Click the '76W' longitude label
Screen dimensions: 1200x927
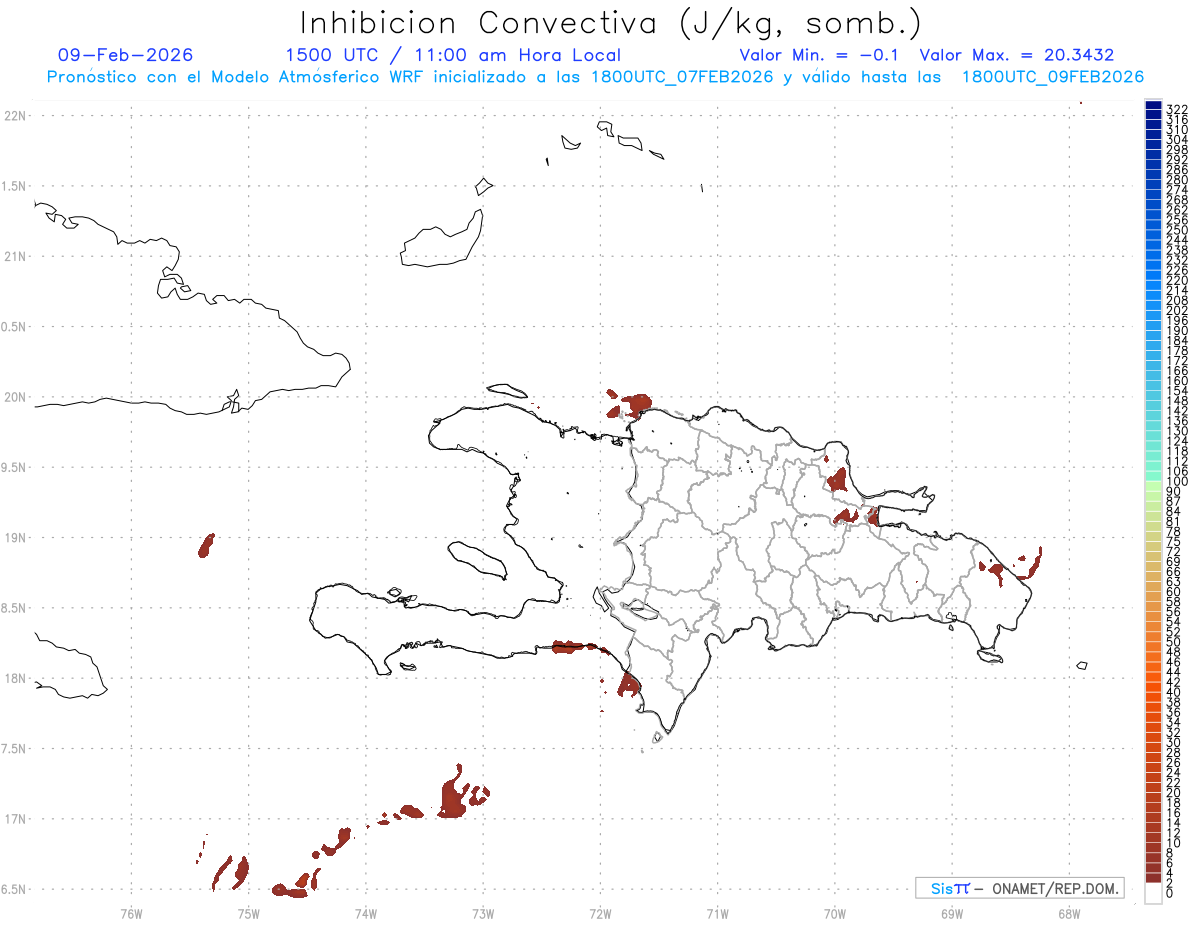point(131,912)
